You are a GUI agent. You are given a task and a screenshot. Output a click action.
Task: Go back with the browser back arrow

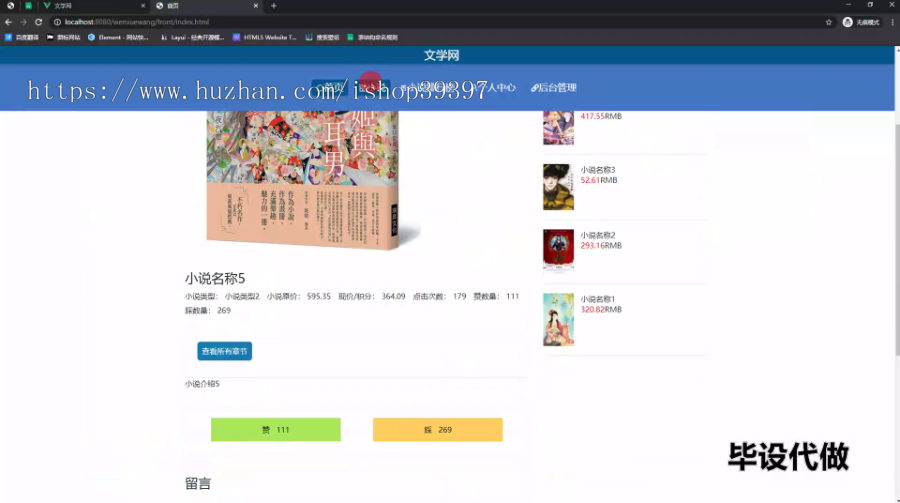click(8, 22)
